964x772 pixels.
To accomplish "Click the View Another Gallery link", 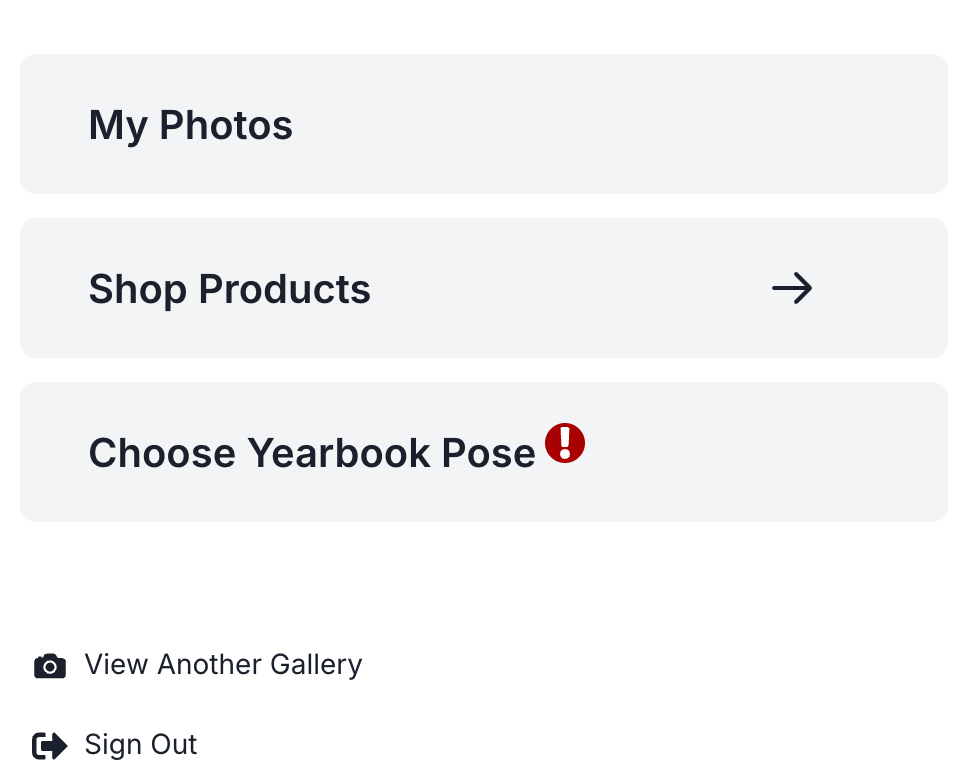I will point(222,665).
